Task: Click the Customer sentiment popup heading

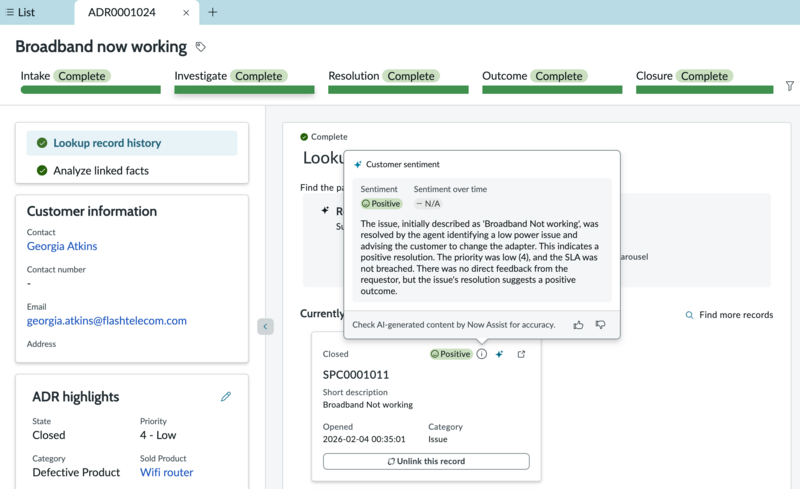Action: pyautogui.click(x=403, y=164)
